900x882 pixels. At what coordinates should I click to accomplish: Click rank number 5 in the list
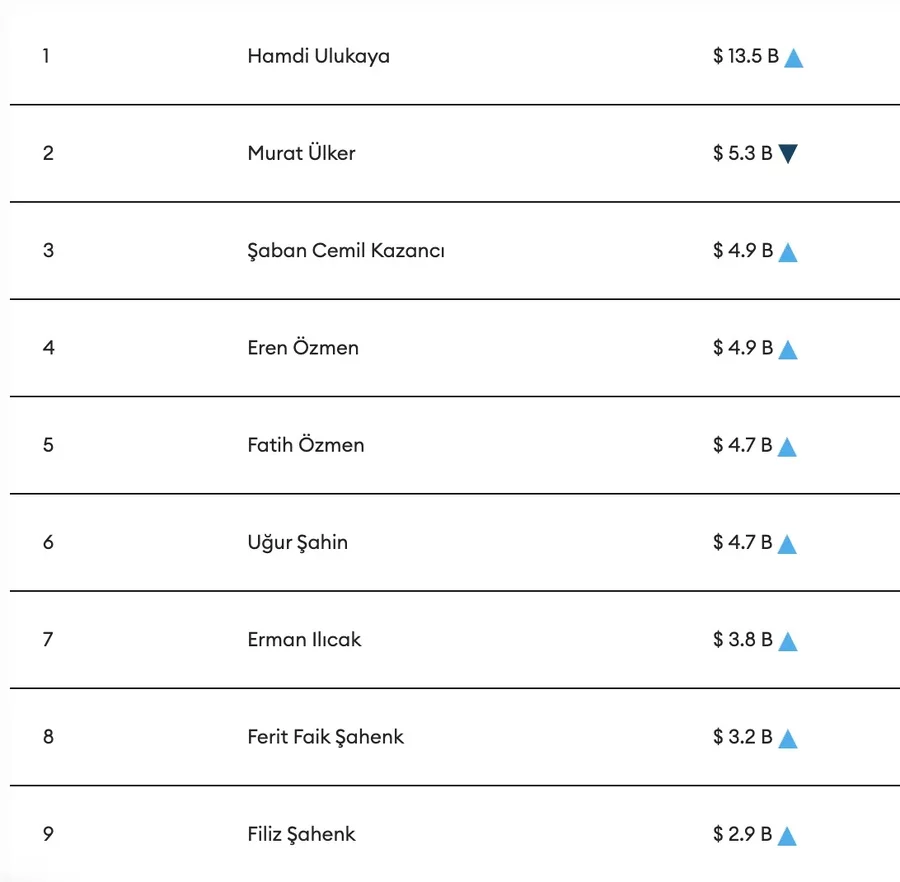pyautogui.click(x=48, y=445)
